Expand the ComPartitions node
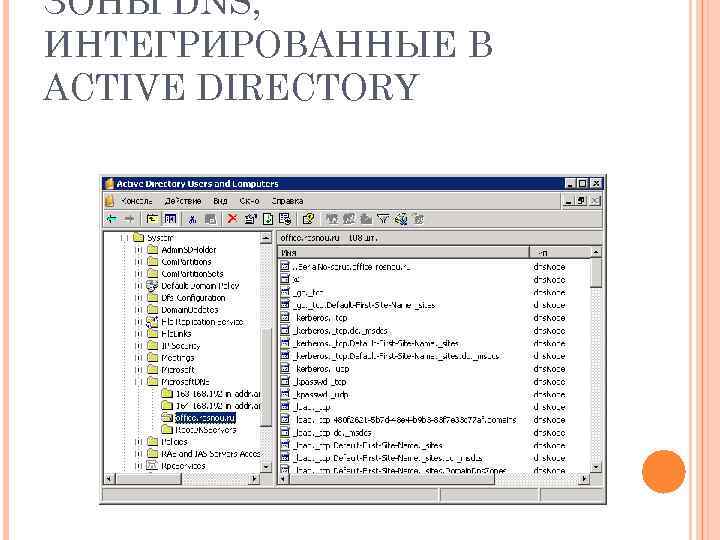The height and width of the screenshot is (540, 720). point(138,262)
